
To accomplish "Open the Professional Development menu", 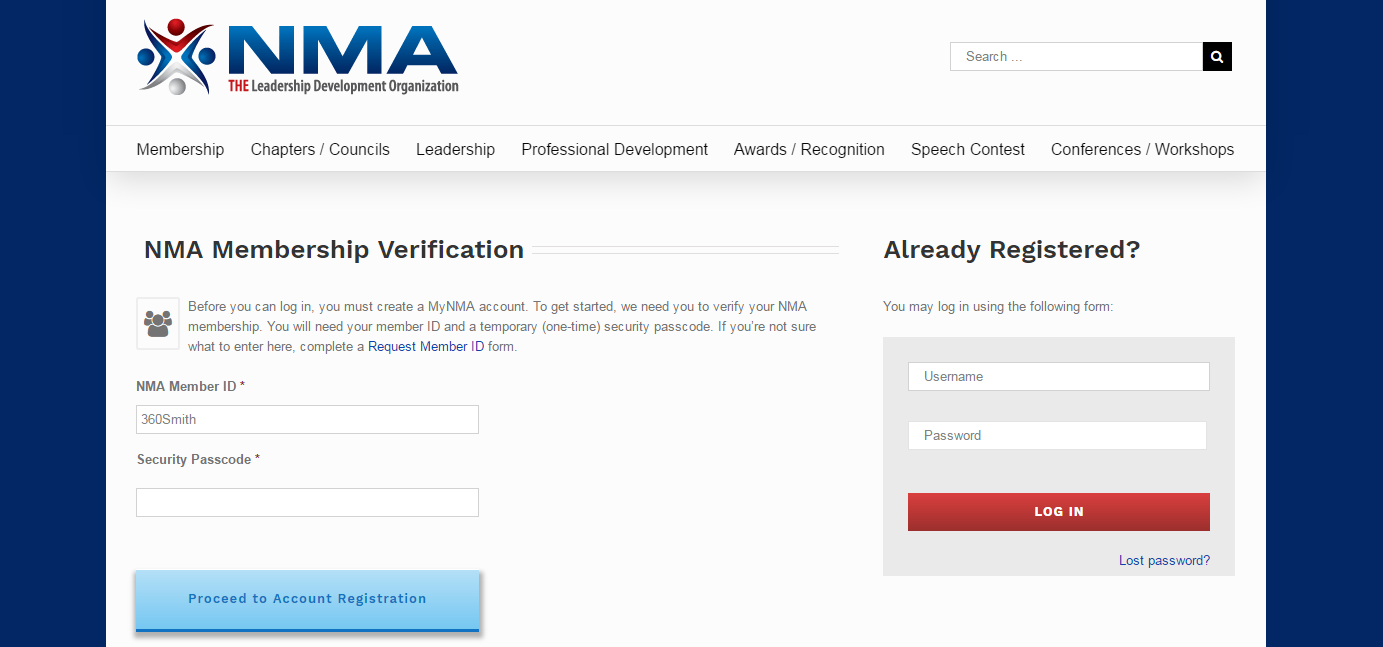I will [614, 149].
